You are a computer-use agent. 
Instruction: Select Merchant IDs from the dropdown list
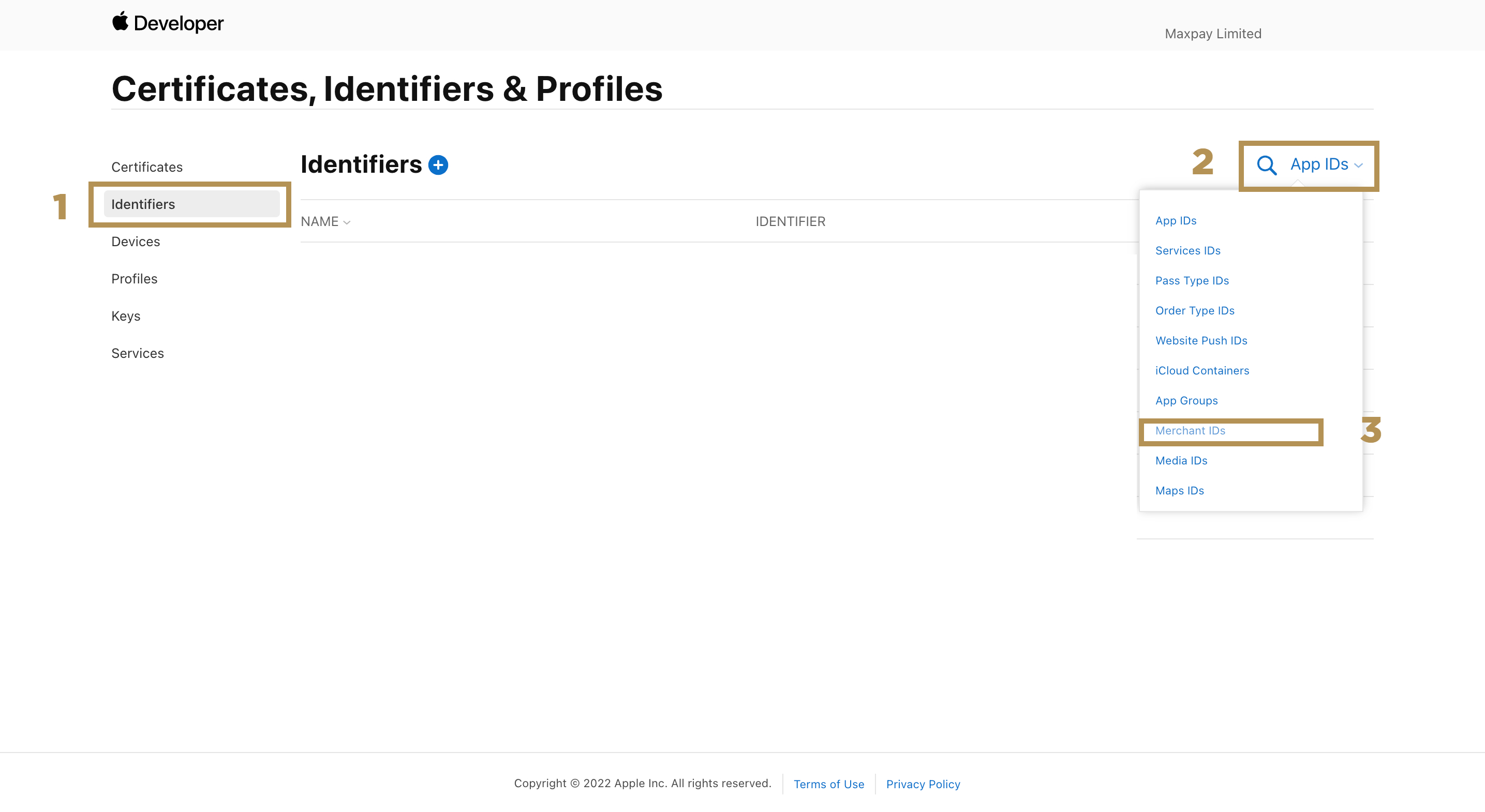pyautogui.click(x=1190, y=430)
